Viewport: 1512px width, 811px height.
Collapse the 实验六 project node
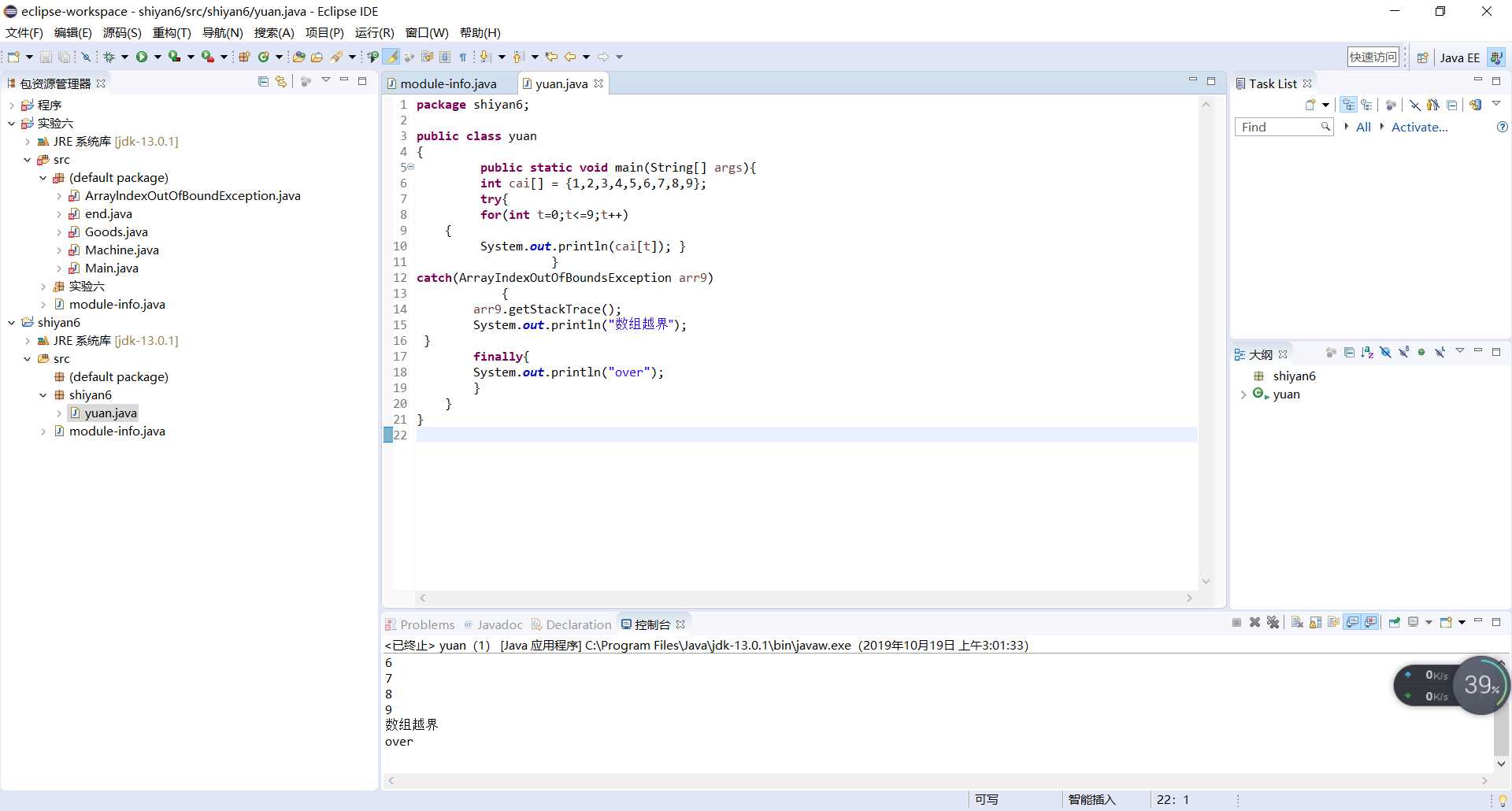pos(12,124)
